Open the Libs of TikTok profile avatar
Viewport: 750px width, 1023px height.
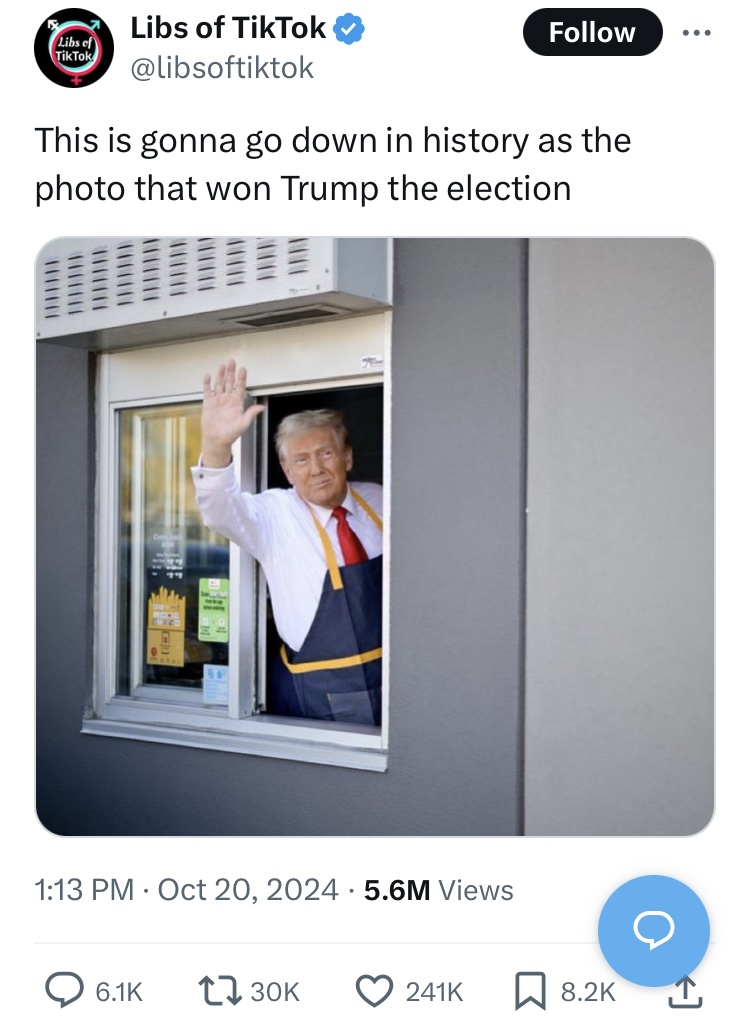click(x=74, y=48)
